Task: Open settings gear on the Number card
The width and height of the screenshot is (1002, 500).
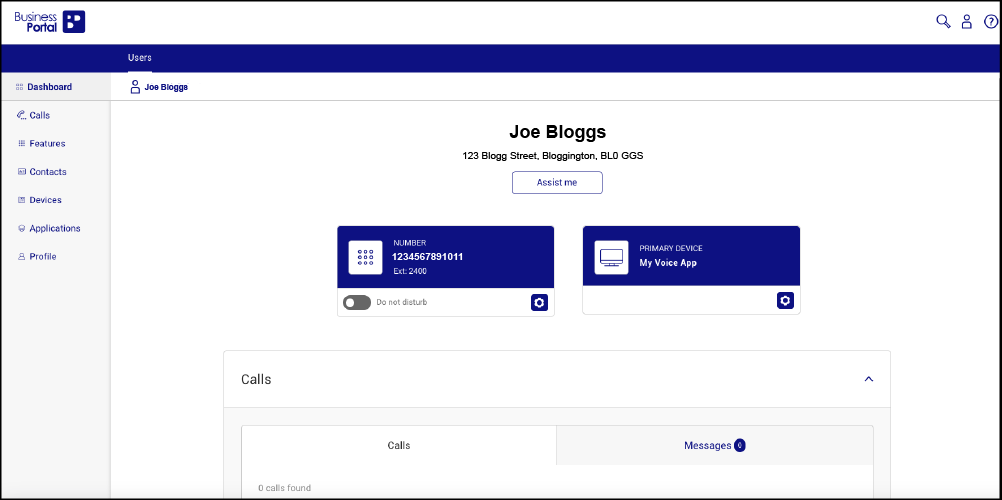Action: click(x=539, y=302)
